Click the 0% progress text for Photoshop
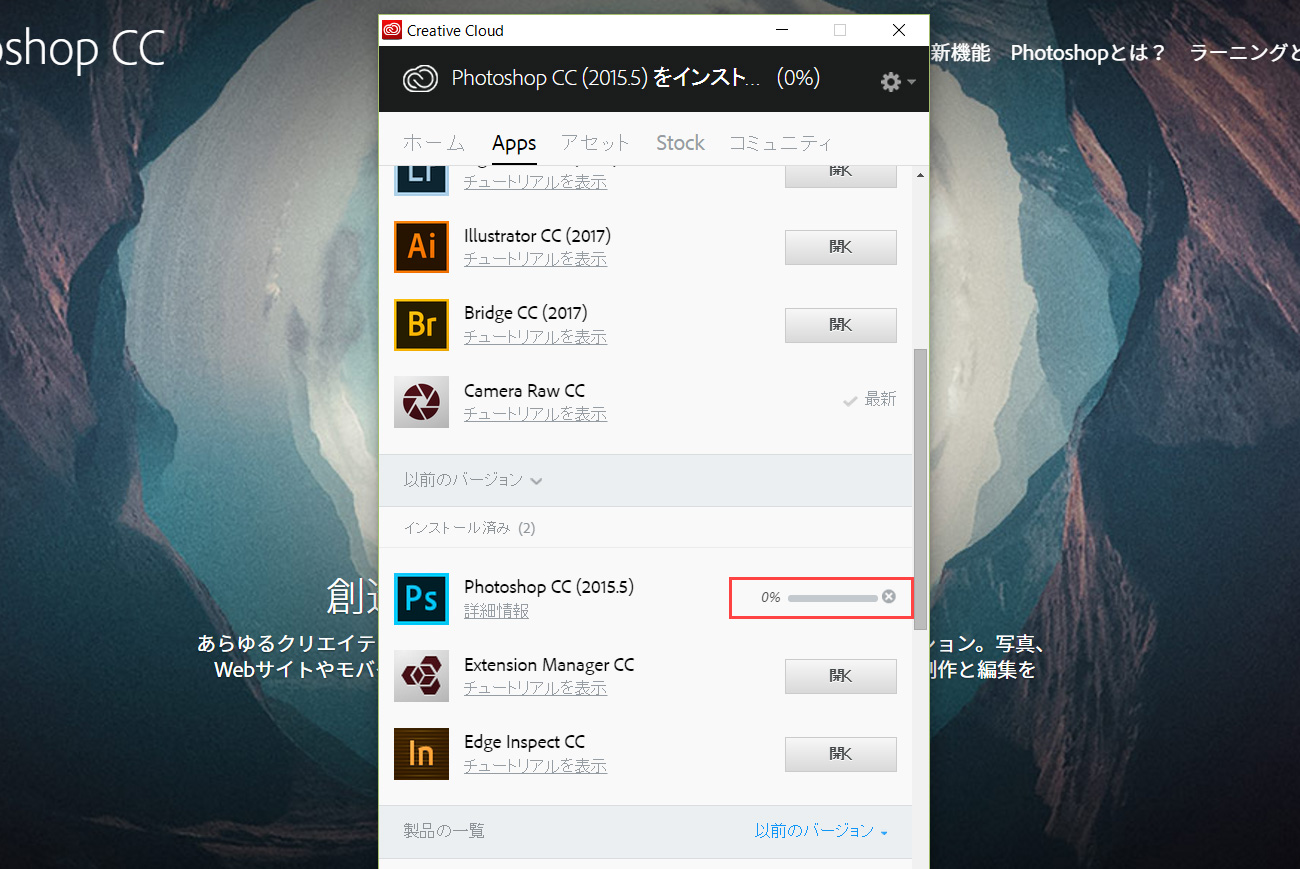This screenshot has height=869, width=1300. coord(770,597)
